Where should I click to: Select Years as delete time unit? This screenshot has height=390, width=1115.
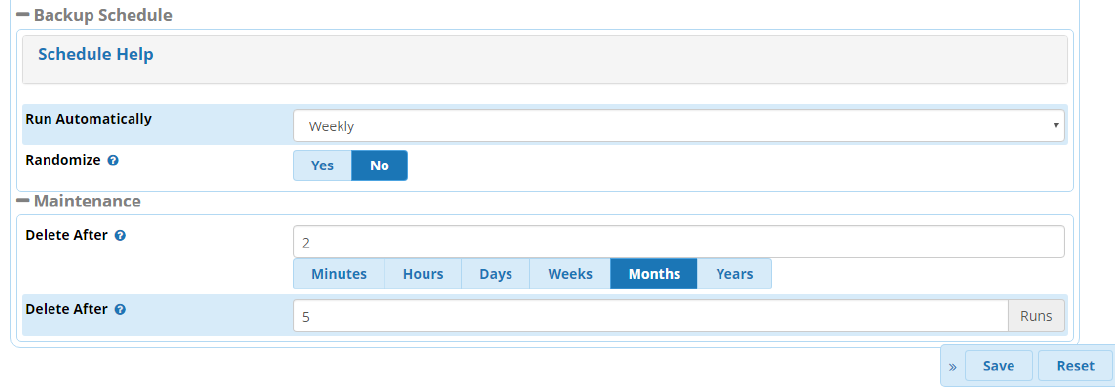(734, 274)
